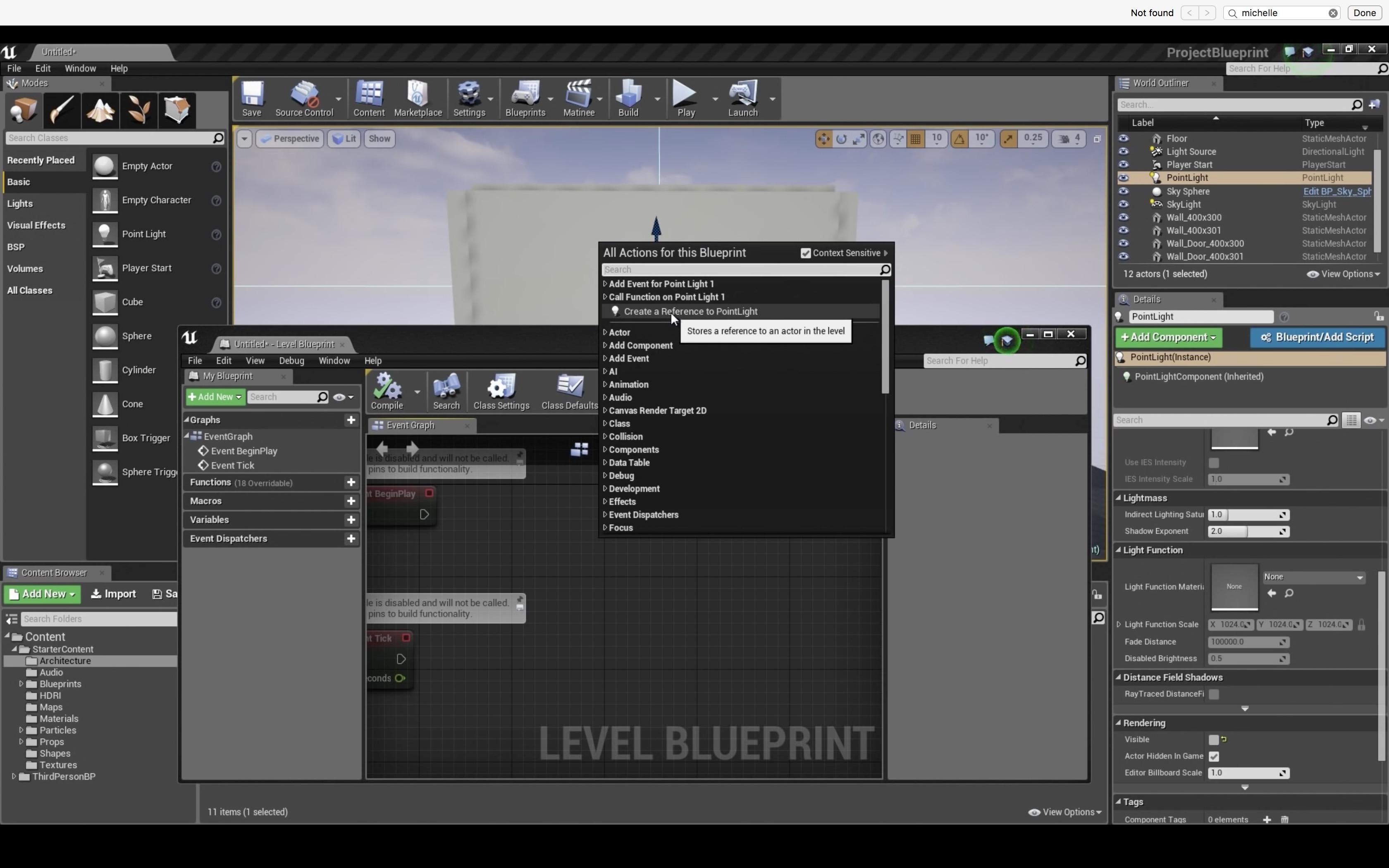Expand the ThirdPersonBP folder

(14, 776)
